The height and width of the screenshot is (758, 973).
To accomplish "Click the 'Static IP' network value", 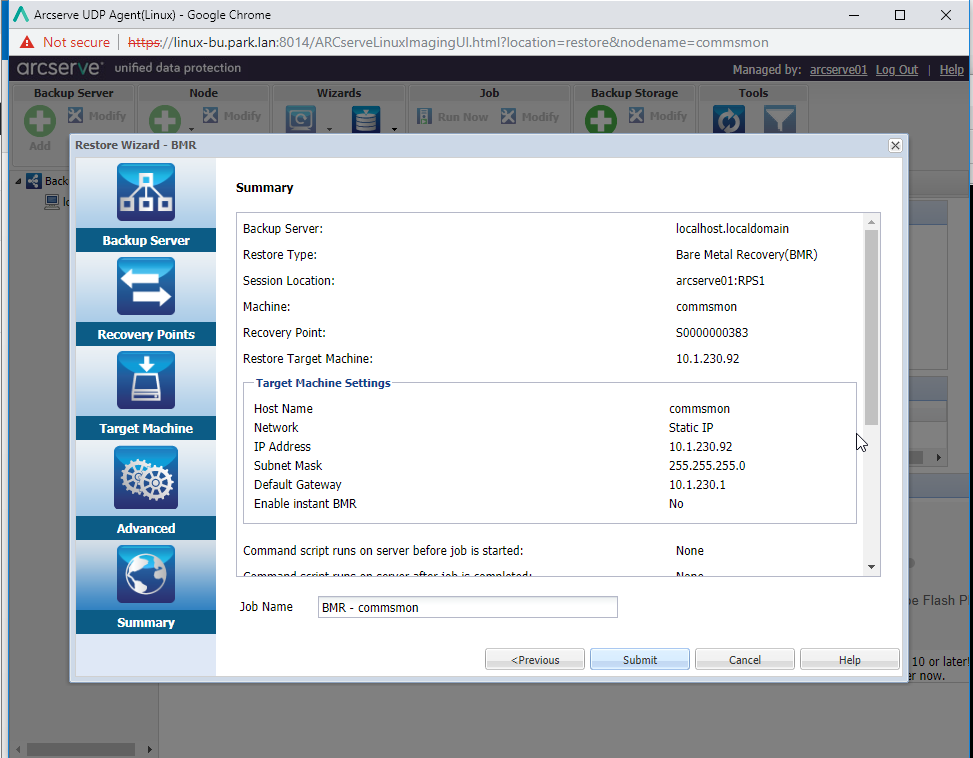I will [x=691, y=427].
